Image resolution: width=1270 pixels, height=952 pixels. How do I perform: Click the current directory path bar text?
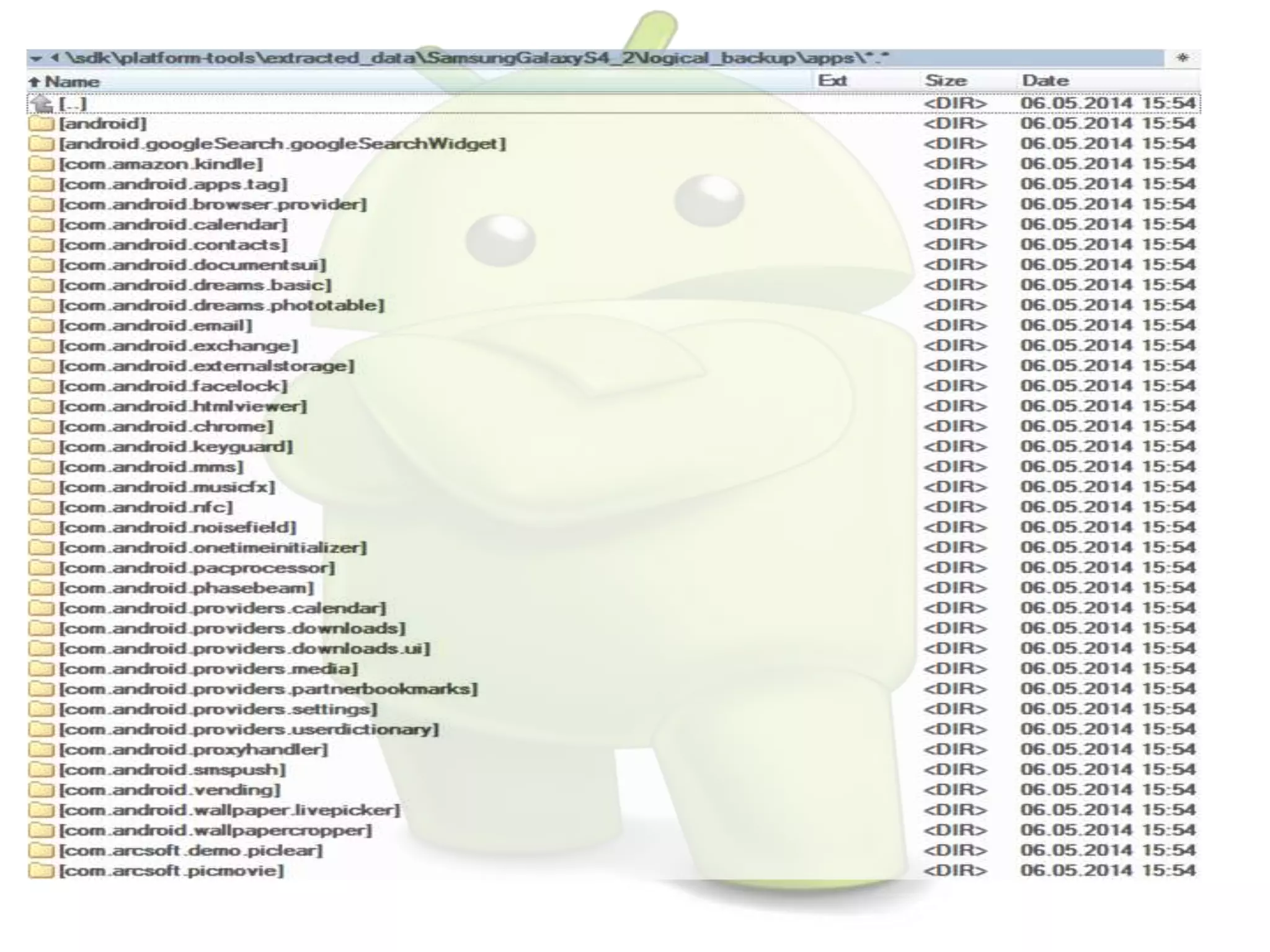tap(477, 58)
